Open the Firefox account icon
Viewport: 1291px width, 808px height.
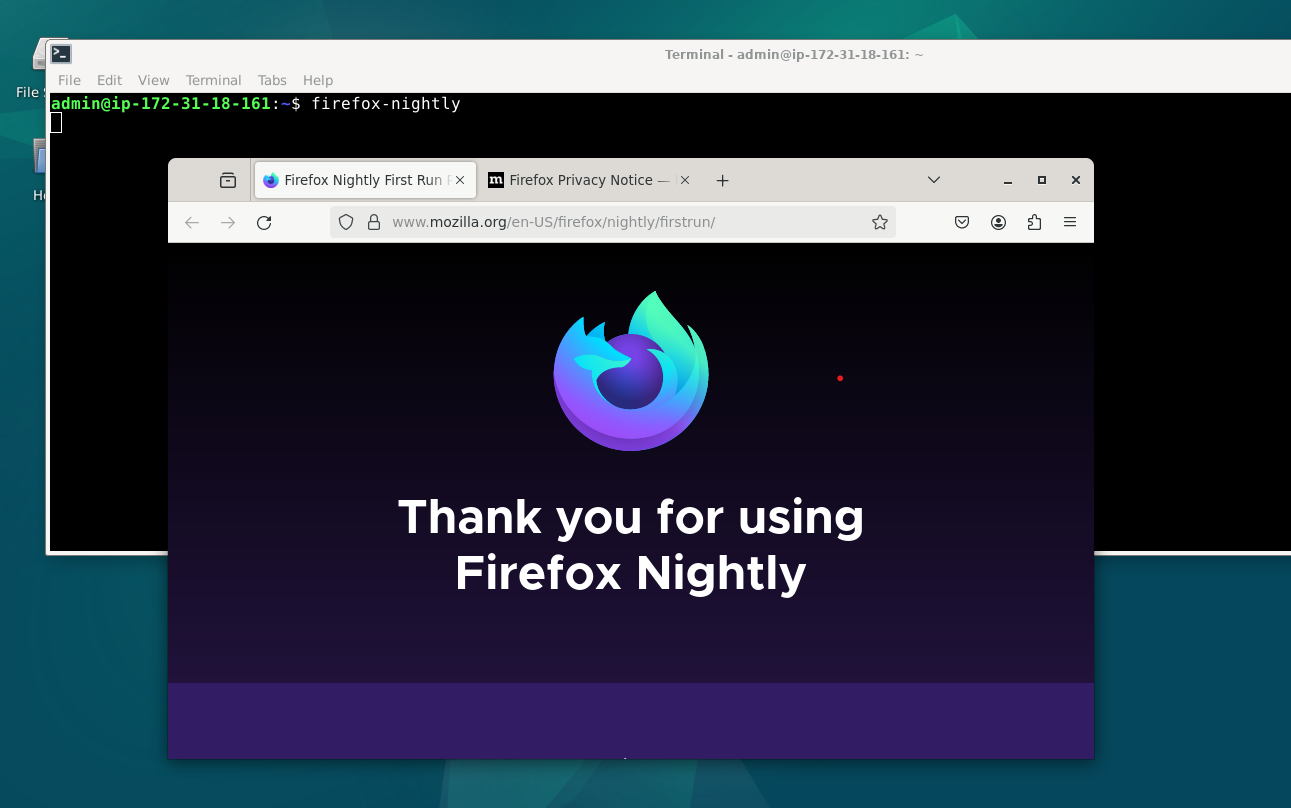point(998,222)
